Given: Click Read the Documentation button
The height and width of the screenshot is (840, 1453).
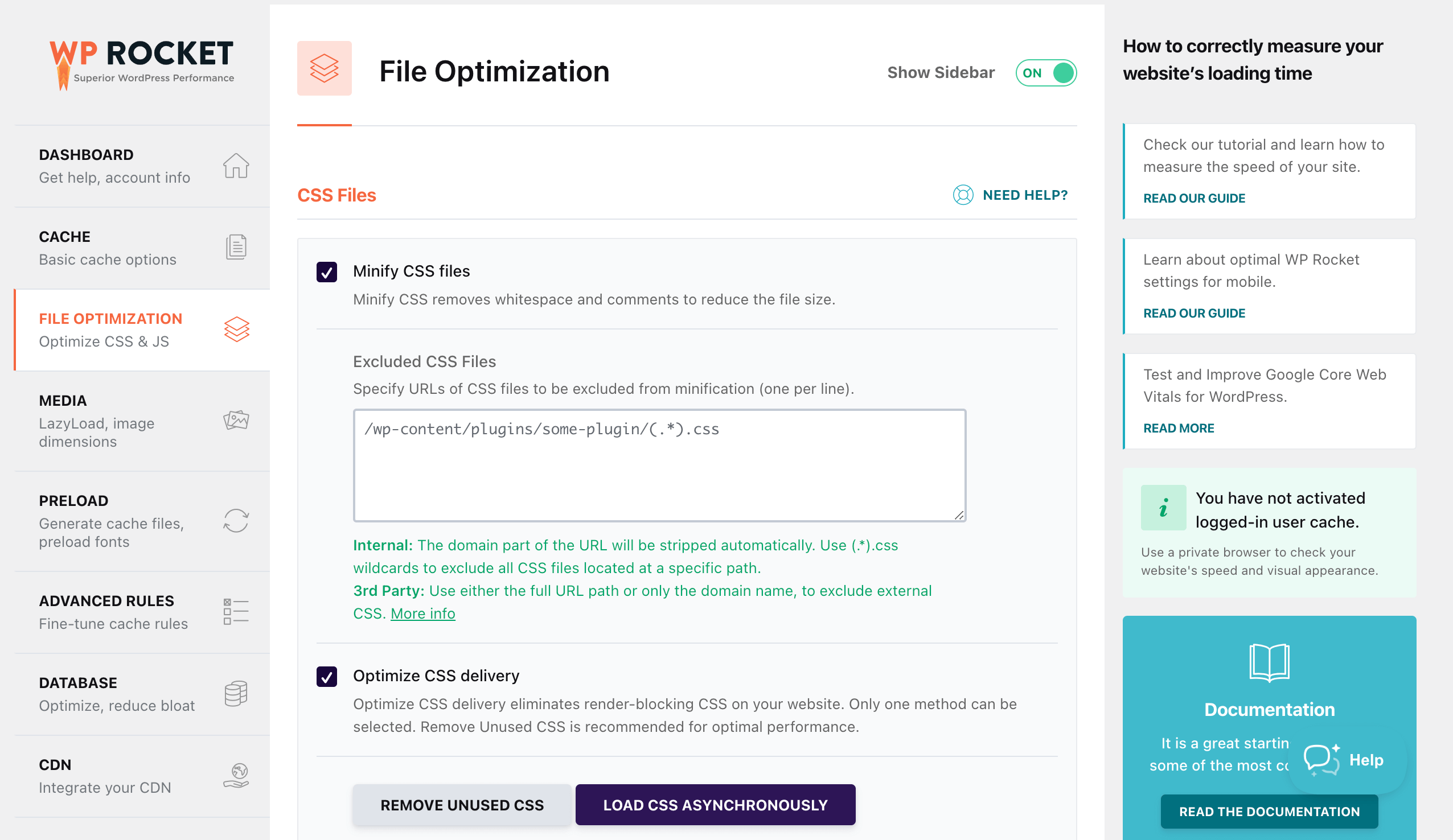Looking at the screenshot, I should tap(1269, 811).
